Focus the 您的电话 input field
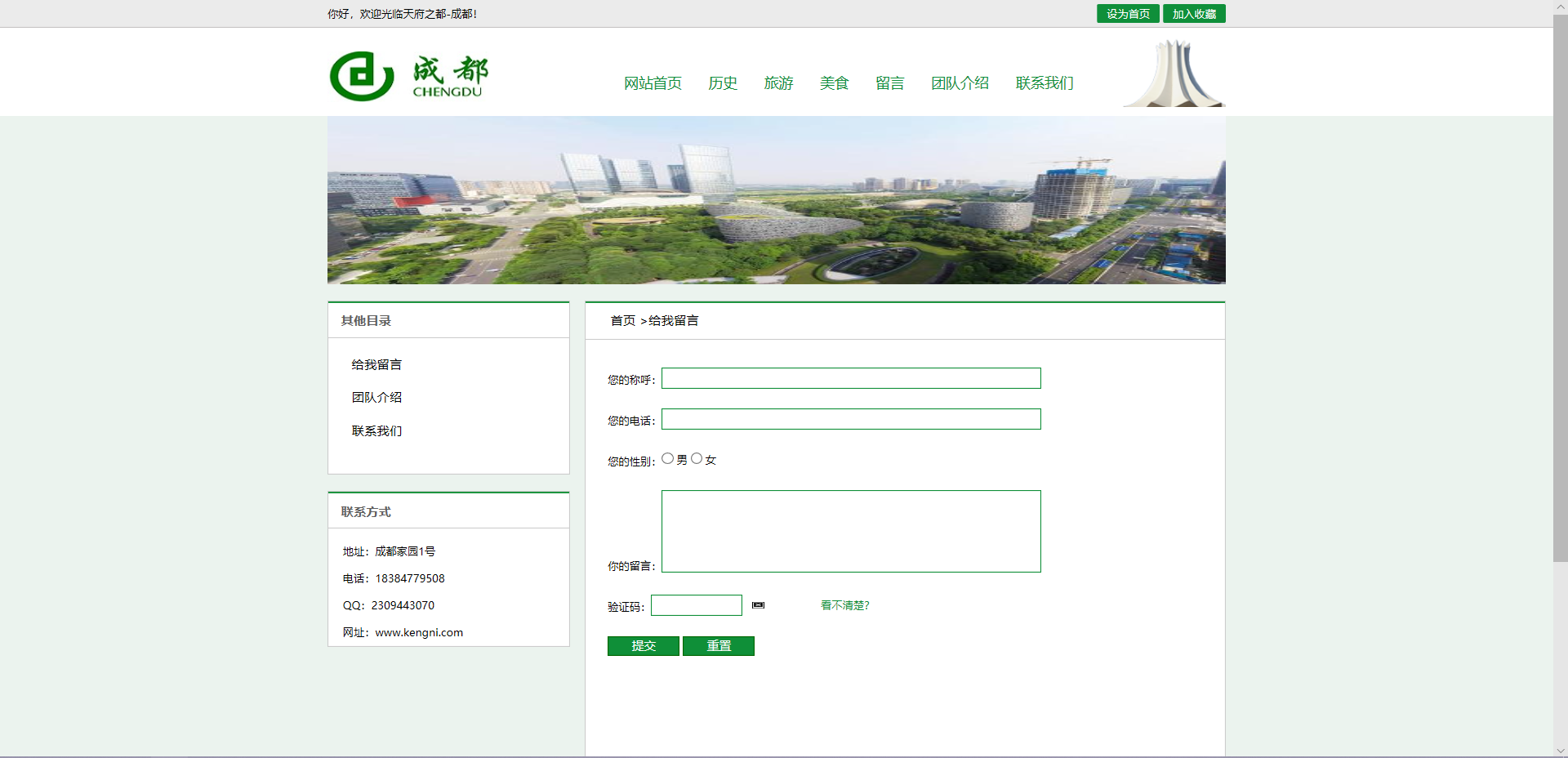This screenshot has height=758, width=1568. [x=851, y=419]
